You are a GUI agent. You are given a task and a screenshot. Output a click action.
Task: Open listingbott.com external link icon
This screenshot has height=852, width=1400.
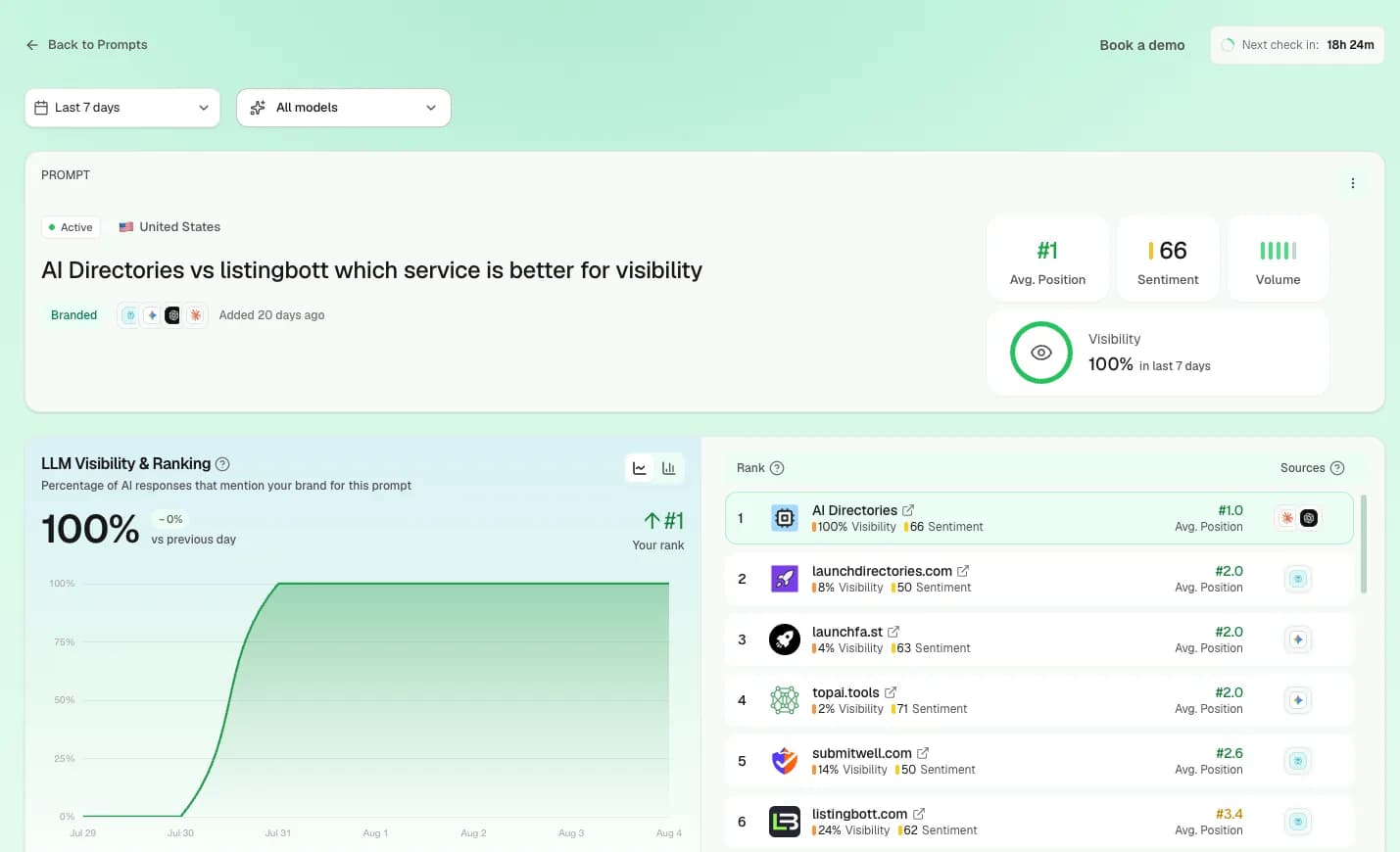coord(919,814)
